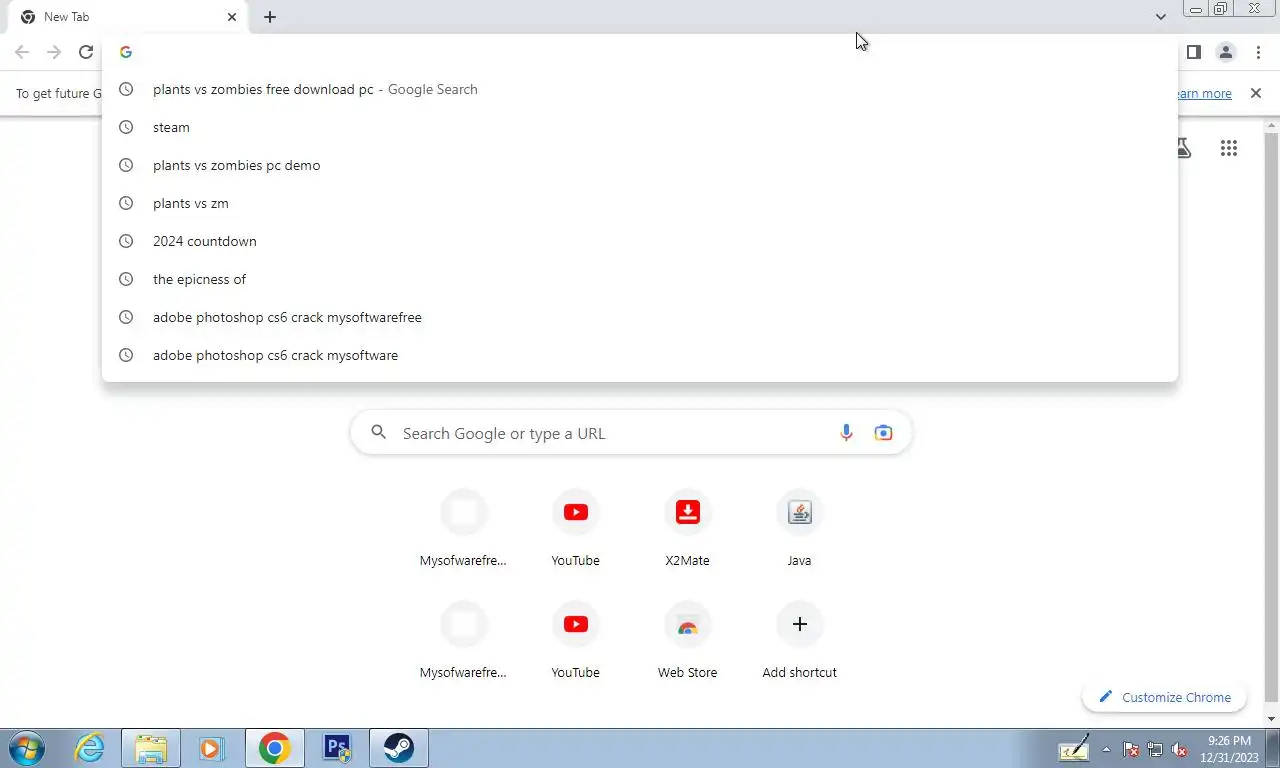1280x768 pixels.
Task: Open the Java shortcut
Action: point(799,530)
